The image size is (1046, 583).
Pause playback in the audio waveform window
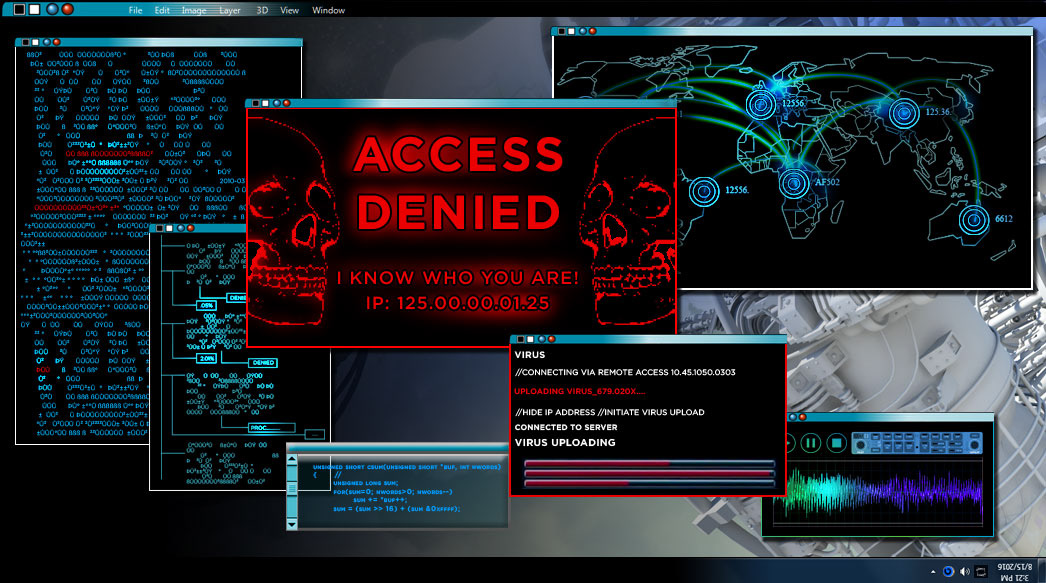[x=811, y=443]
